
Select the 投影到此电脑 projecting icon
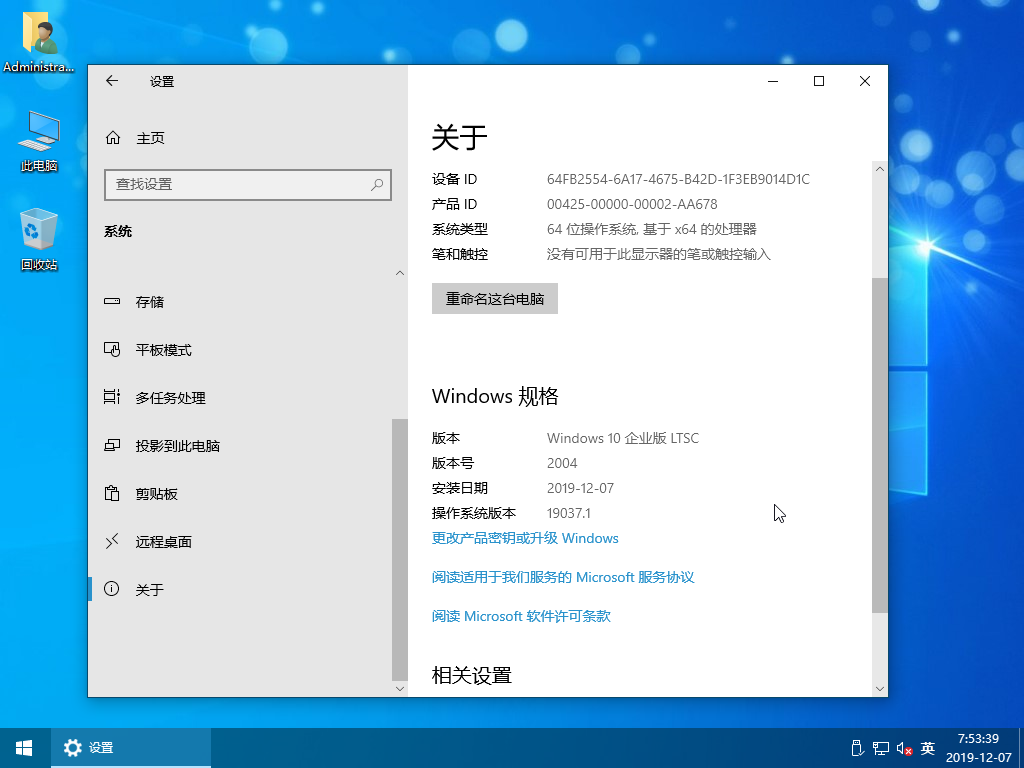[112, 445]
